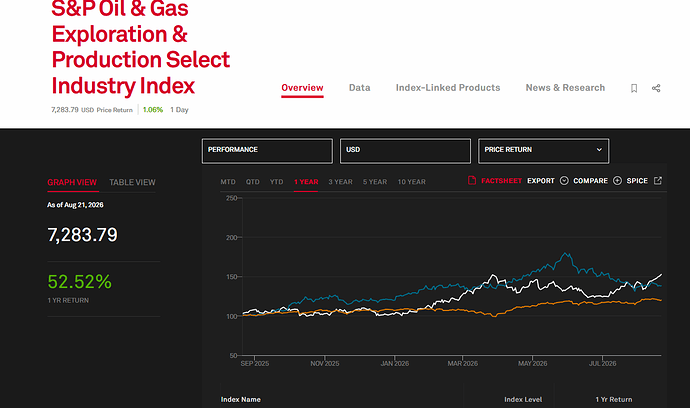Select the QTD time range
Viewport: 690px width, 408px height.
pyautogui.click(x=253, y=182)
